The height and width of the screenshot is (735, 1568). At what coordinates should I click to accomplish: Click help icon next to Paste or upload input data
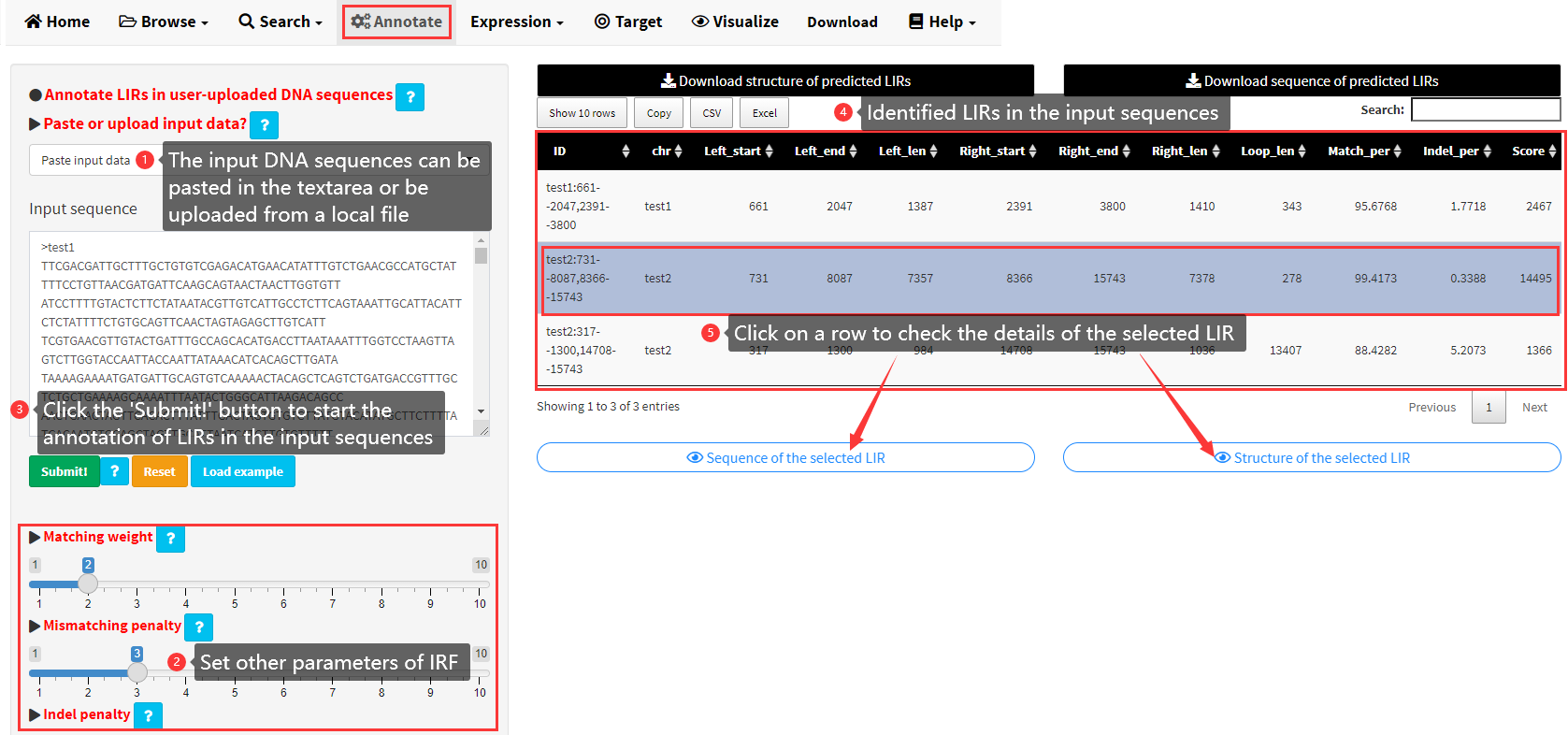[265, 125]
